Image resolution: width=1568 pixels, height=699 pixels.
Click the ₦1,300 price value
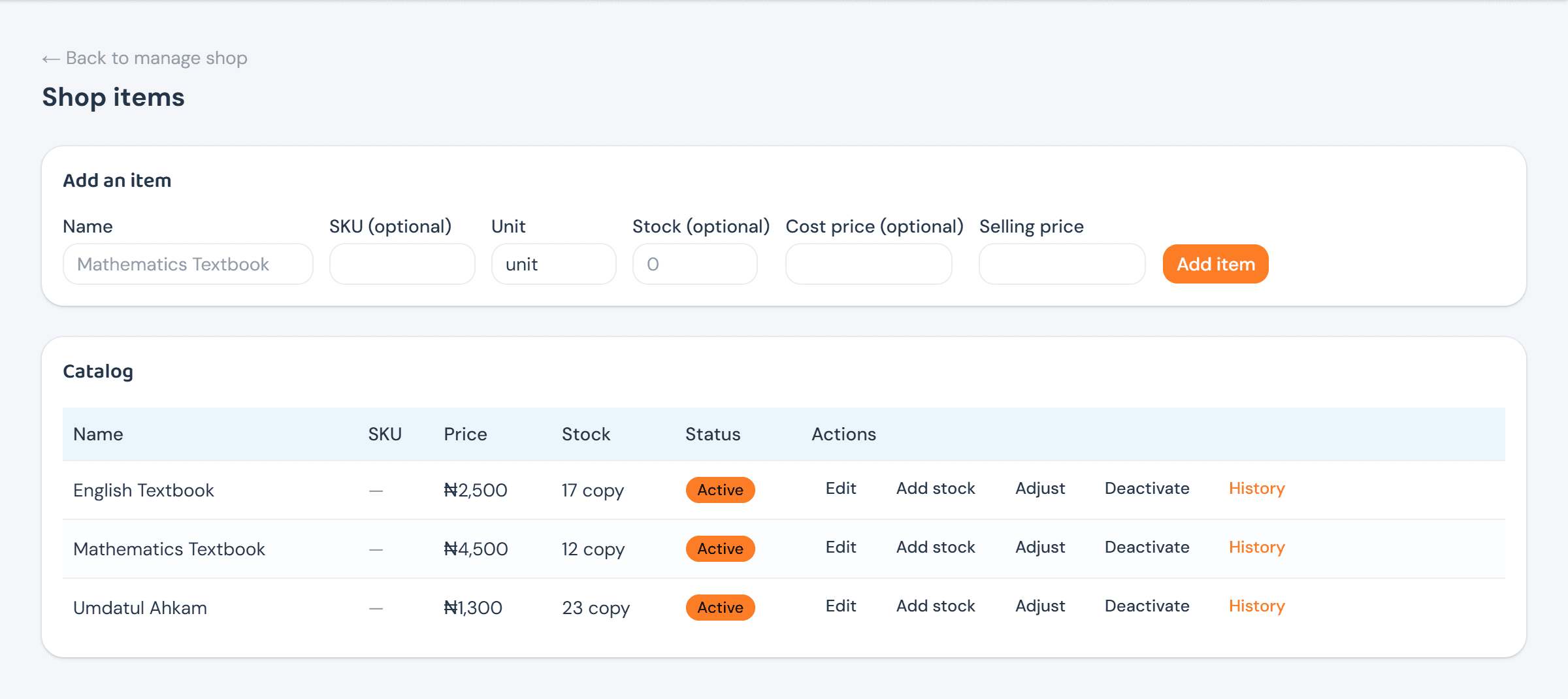point(473,608)
